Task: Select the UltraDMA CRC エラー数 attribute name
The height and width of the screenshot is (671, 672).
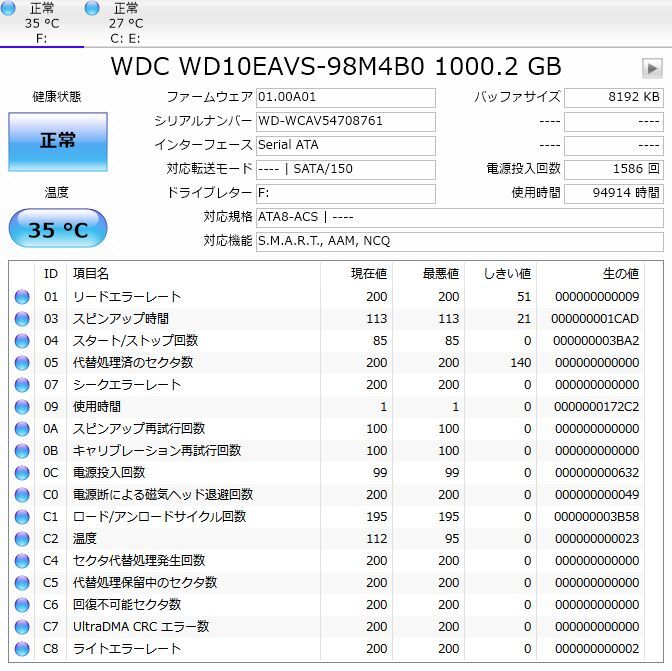Action: pos(141,627)
